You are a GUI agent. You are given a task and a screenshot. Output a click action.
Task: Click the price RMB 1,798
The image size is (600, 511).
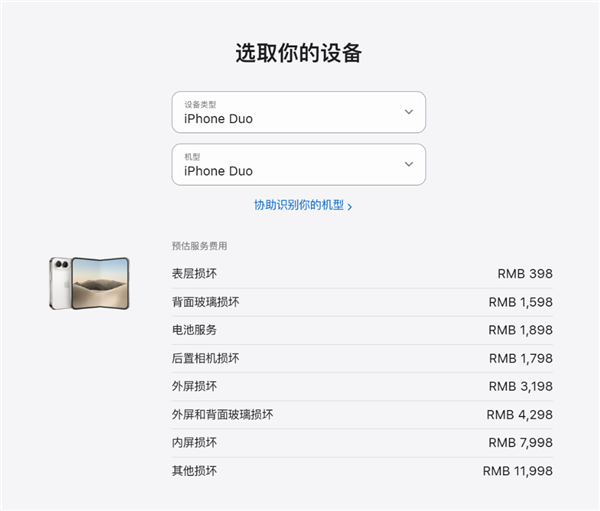click(521, 358)
